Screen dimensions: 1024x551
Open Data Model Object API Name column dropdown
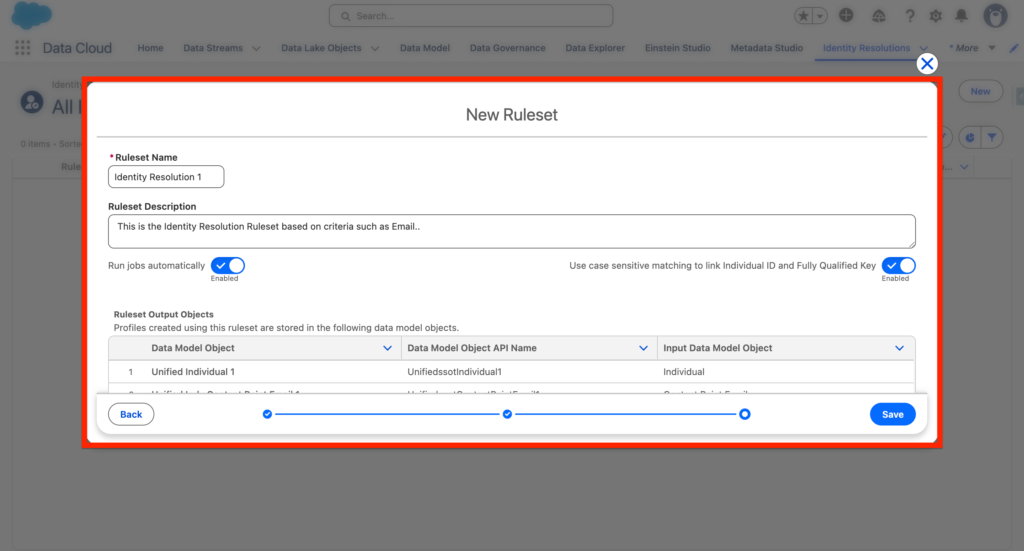[x=644, y=348]
